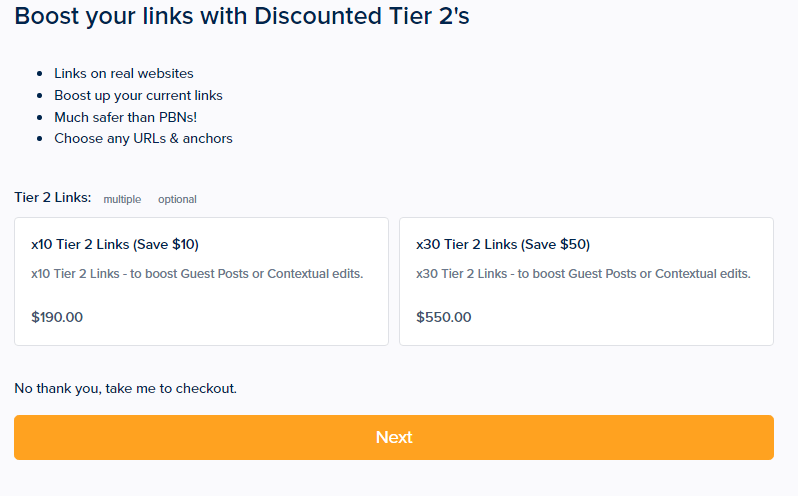Screen dimensions: 798x496
Task: Click the x10 Tier 2 Links description text
Action: click(x=197, y=274)
